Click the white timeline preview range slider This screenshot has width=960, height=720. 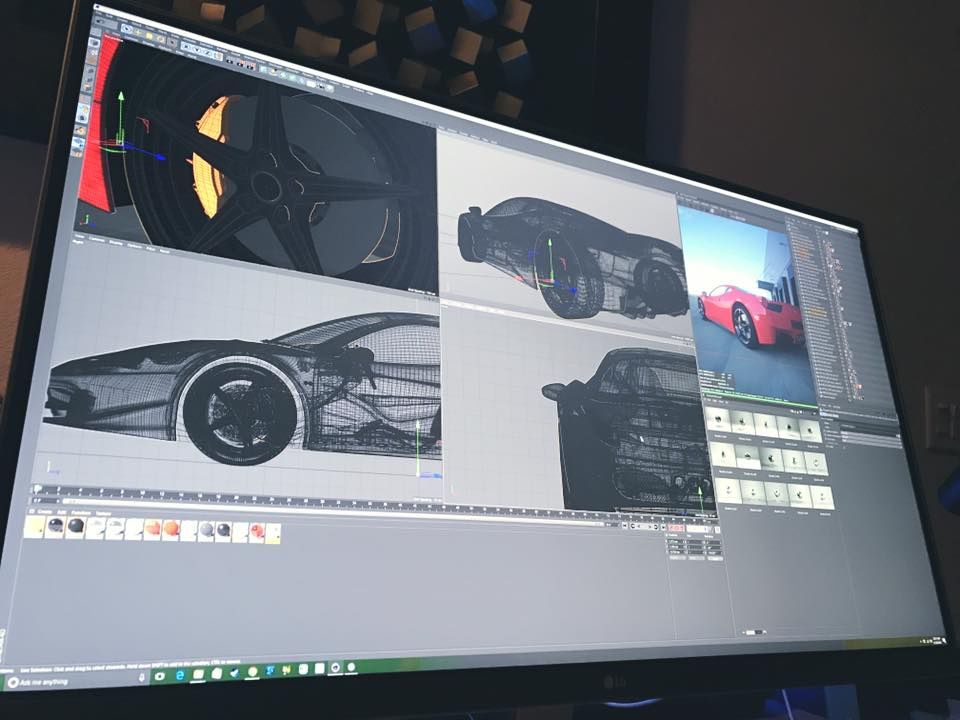tap(334, 513)
